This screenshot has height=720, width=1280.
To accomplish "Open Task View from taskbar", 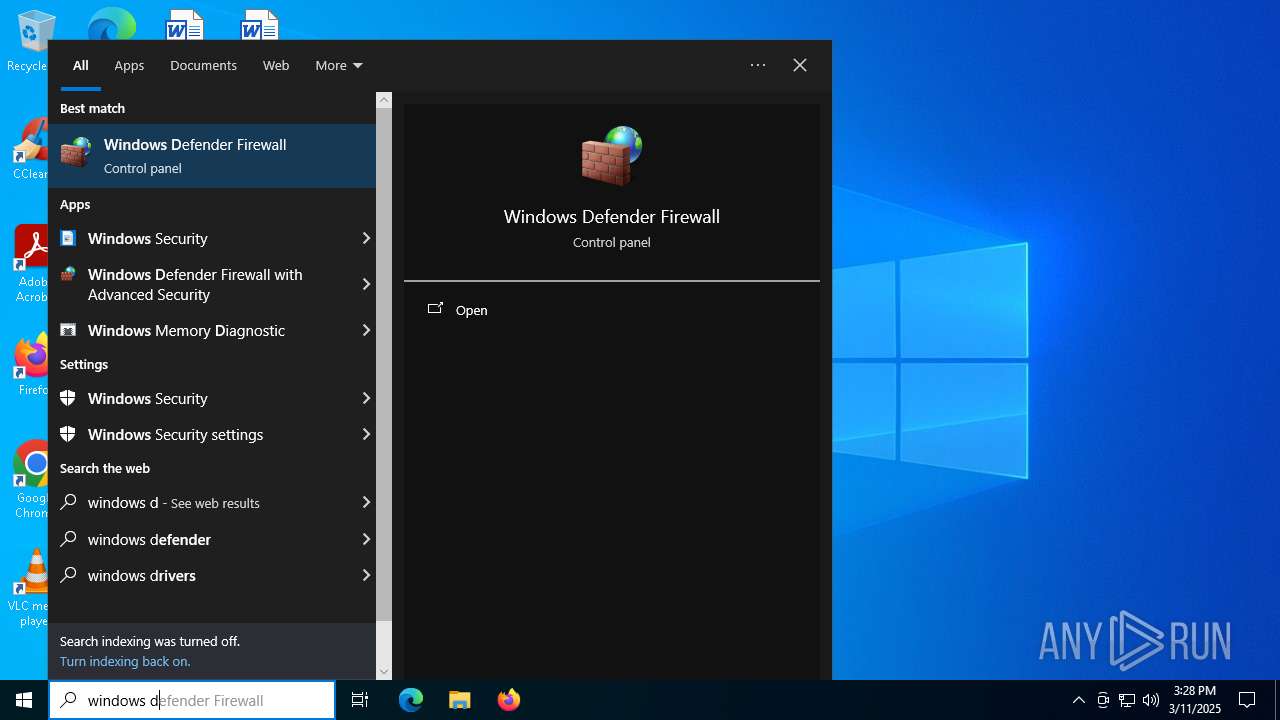I will click(x=360, y=700).
